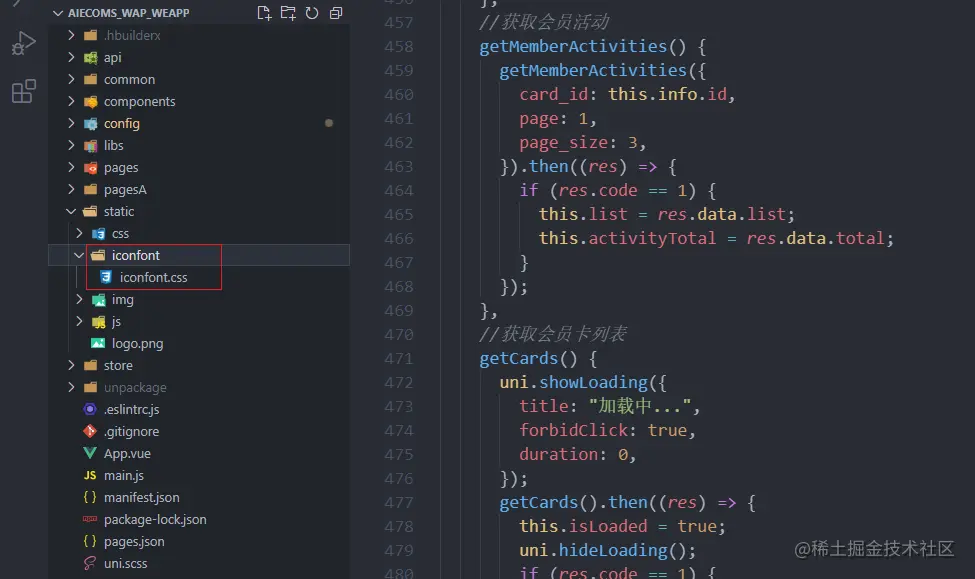The width and height of the screenshot is (975, 579).
Task: Click the New File icon
Action: click(x=264, y=13)
